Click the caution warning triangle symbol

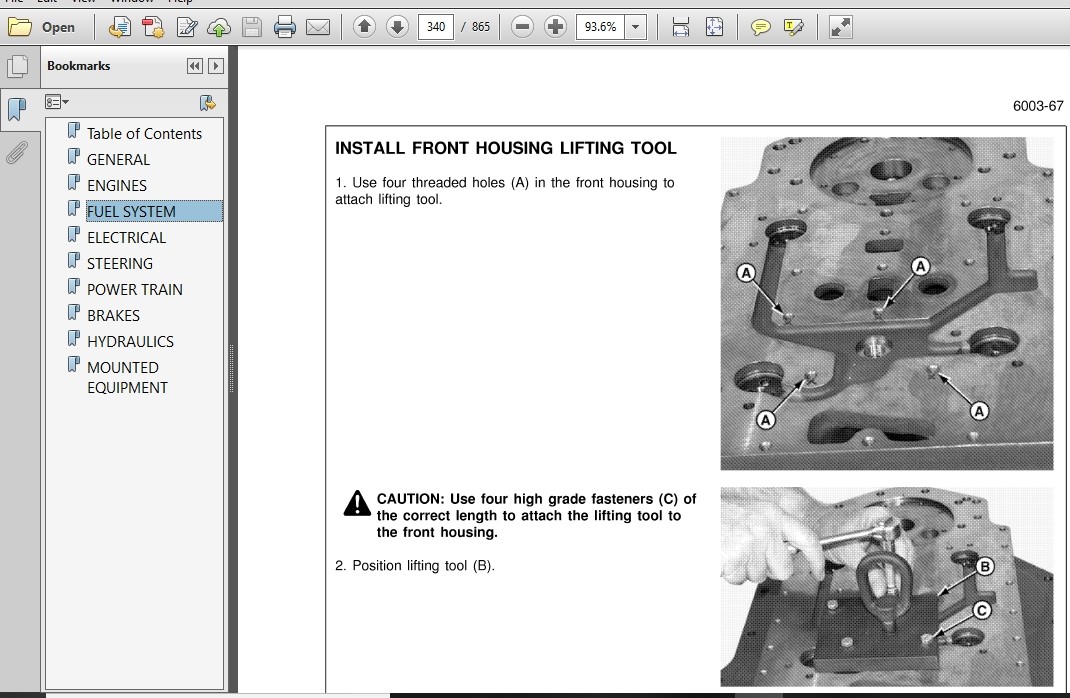pyautogui.click(x=357, y=504)
